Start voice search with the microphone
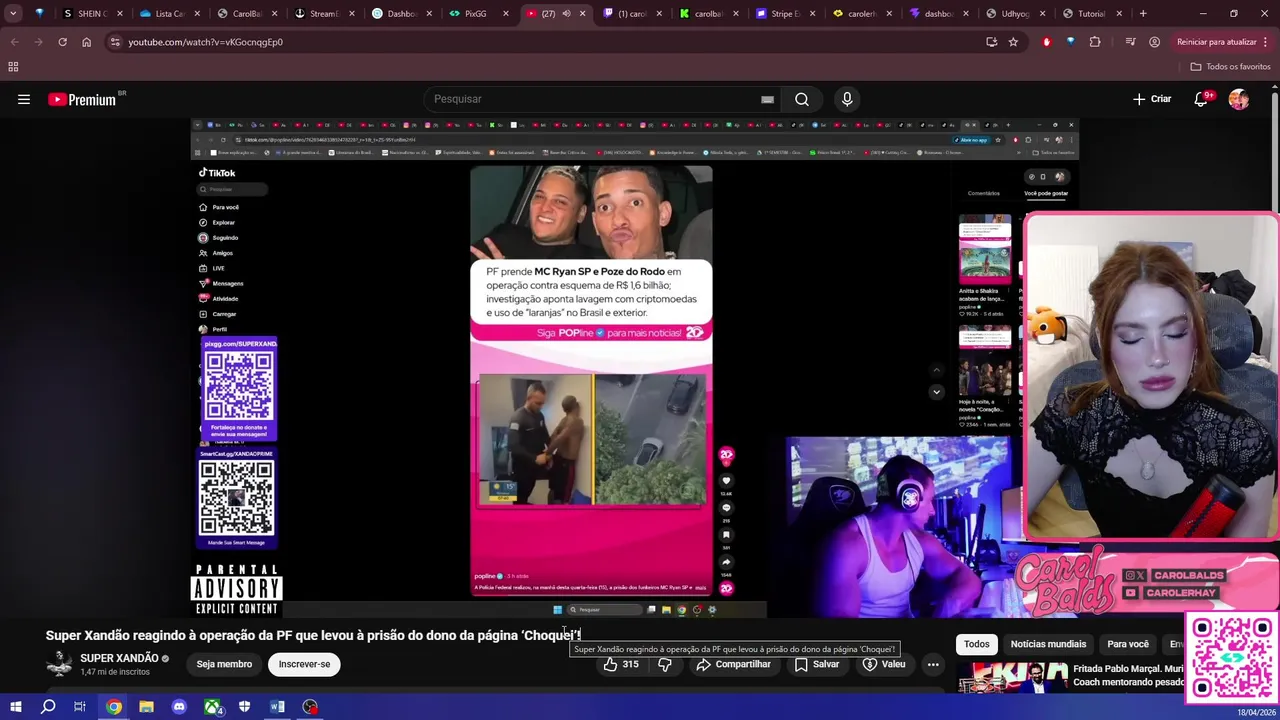1280x720 pixels. [847, 99]
